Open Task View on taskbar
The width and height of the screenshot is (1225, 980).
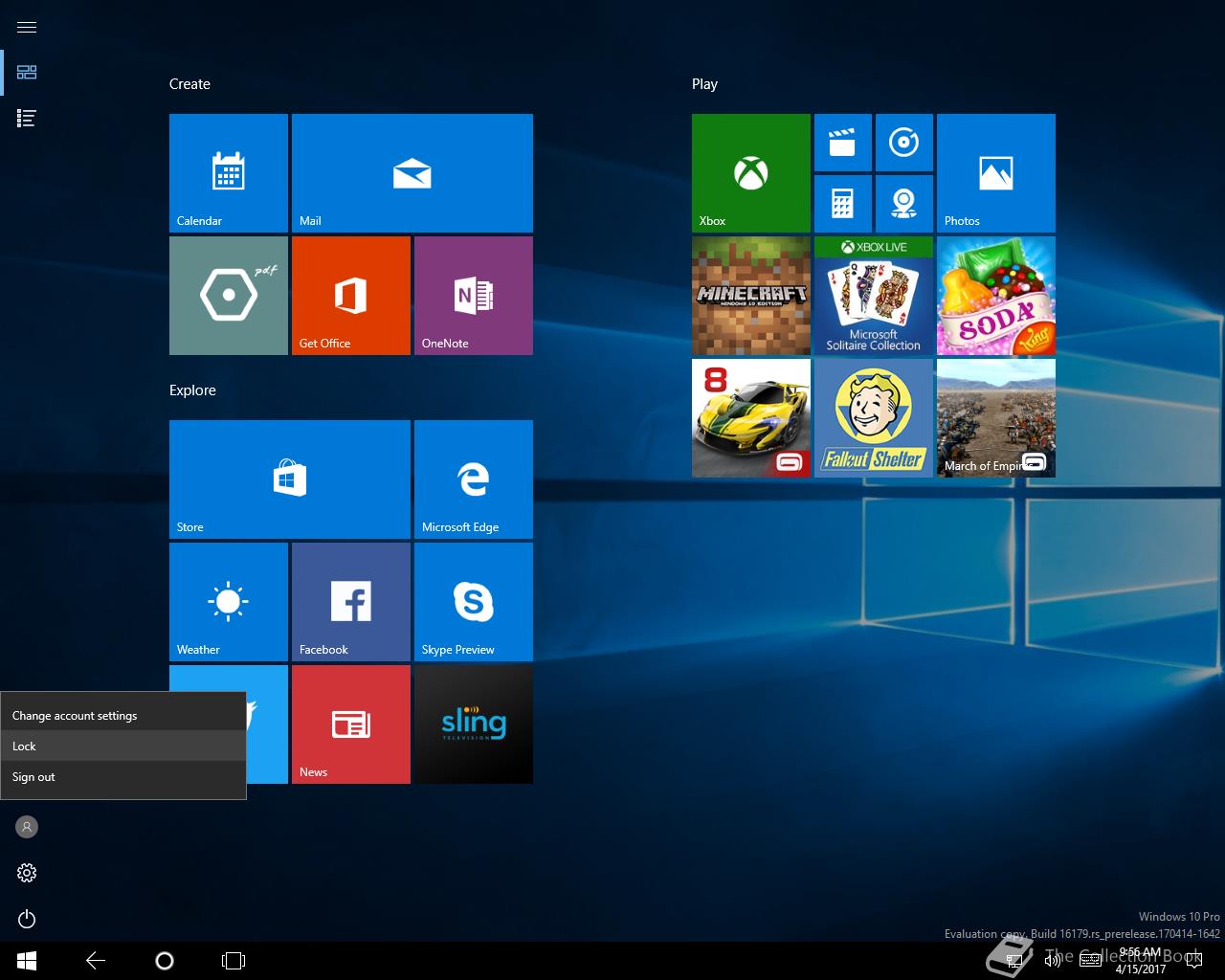point(234,961)
